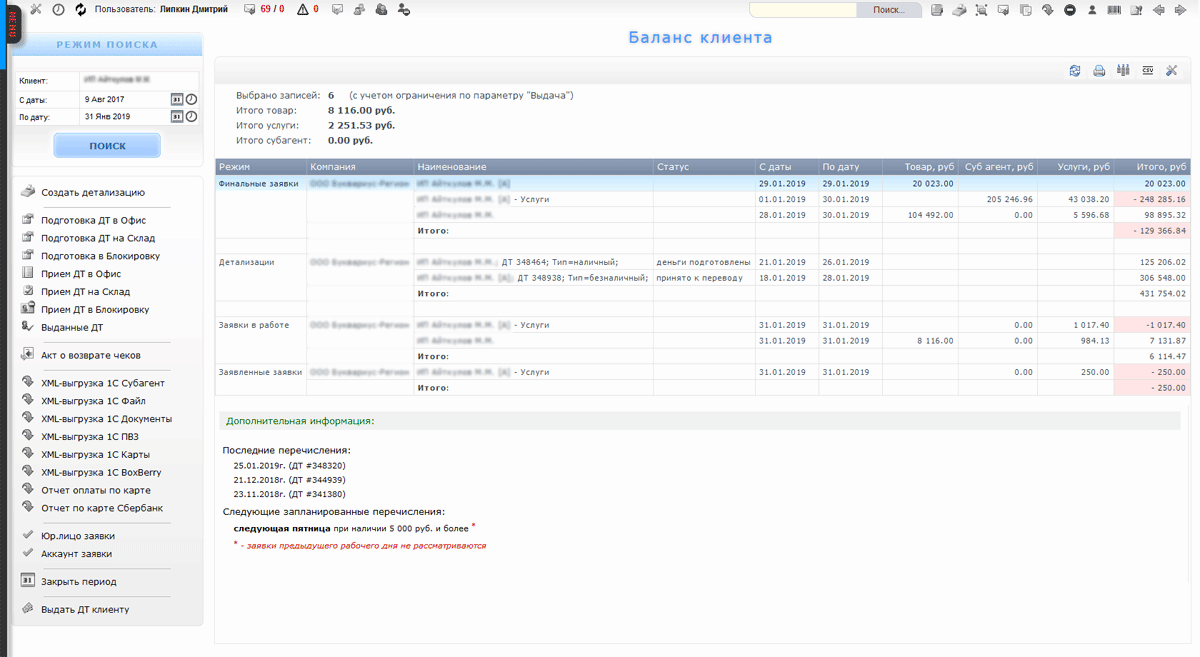
Task: Click the warning triangle alerts icon
Action: (303, 10)
